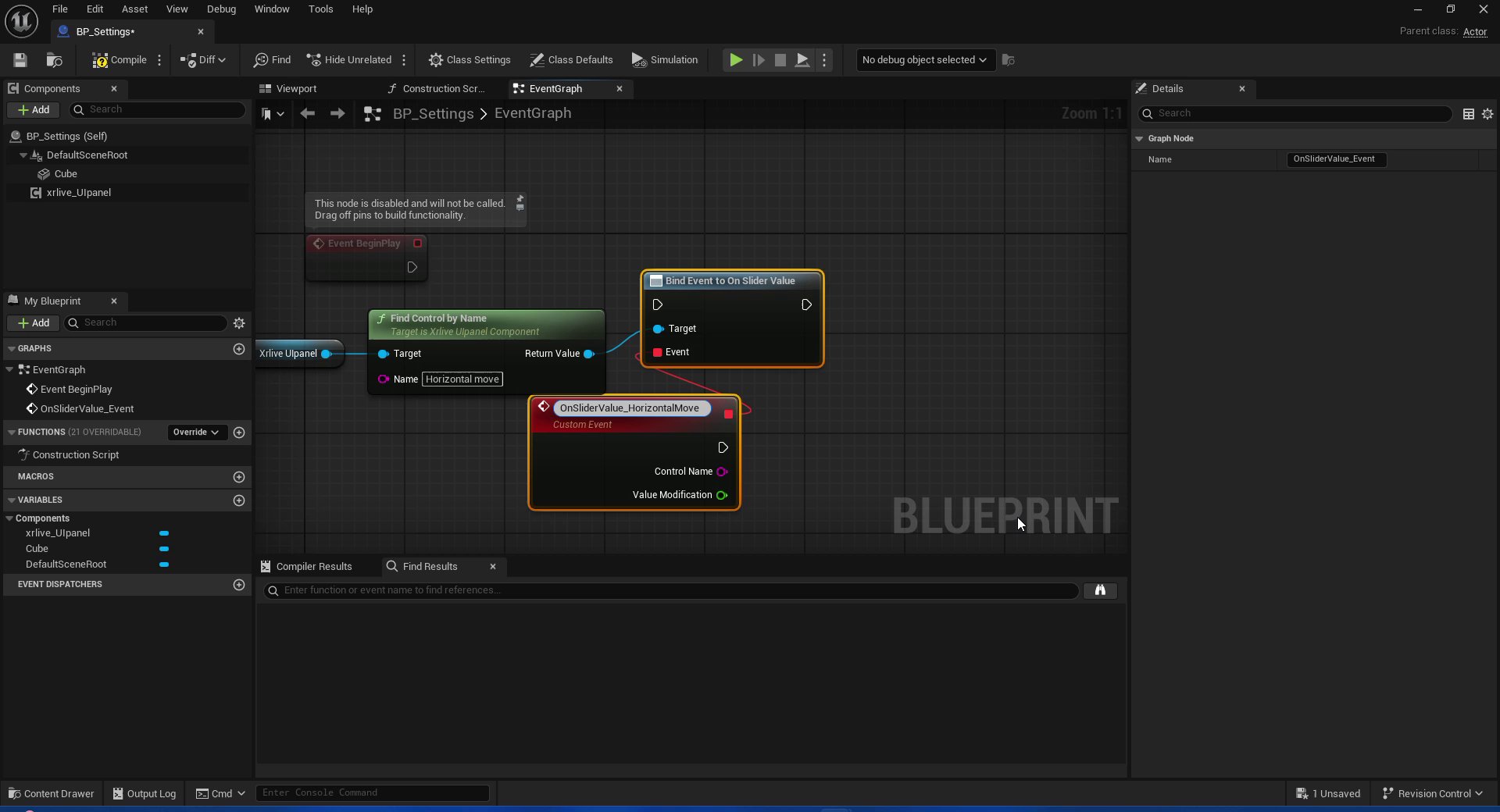Open the Diff dropdown
The height and width of the screenshot is (812, 1500).
pos(203,60)
